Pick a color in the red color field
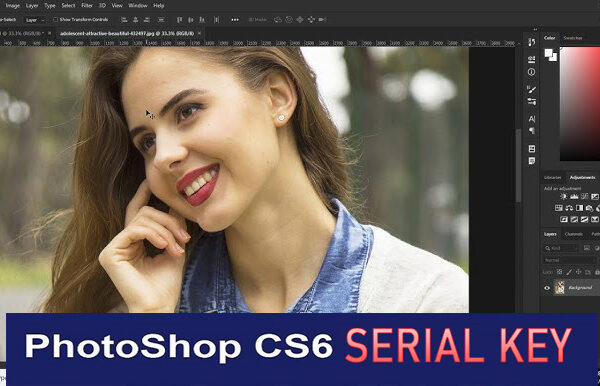This screenshot has width=600, height=386. pyautogui.click(x=580, y=104)
